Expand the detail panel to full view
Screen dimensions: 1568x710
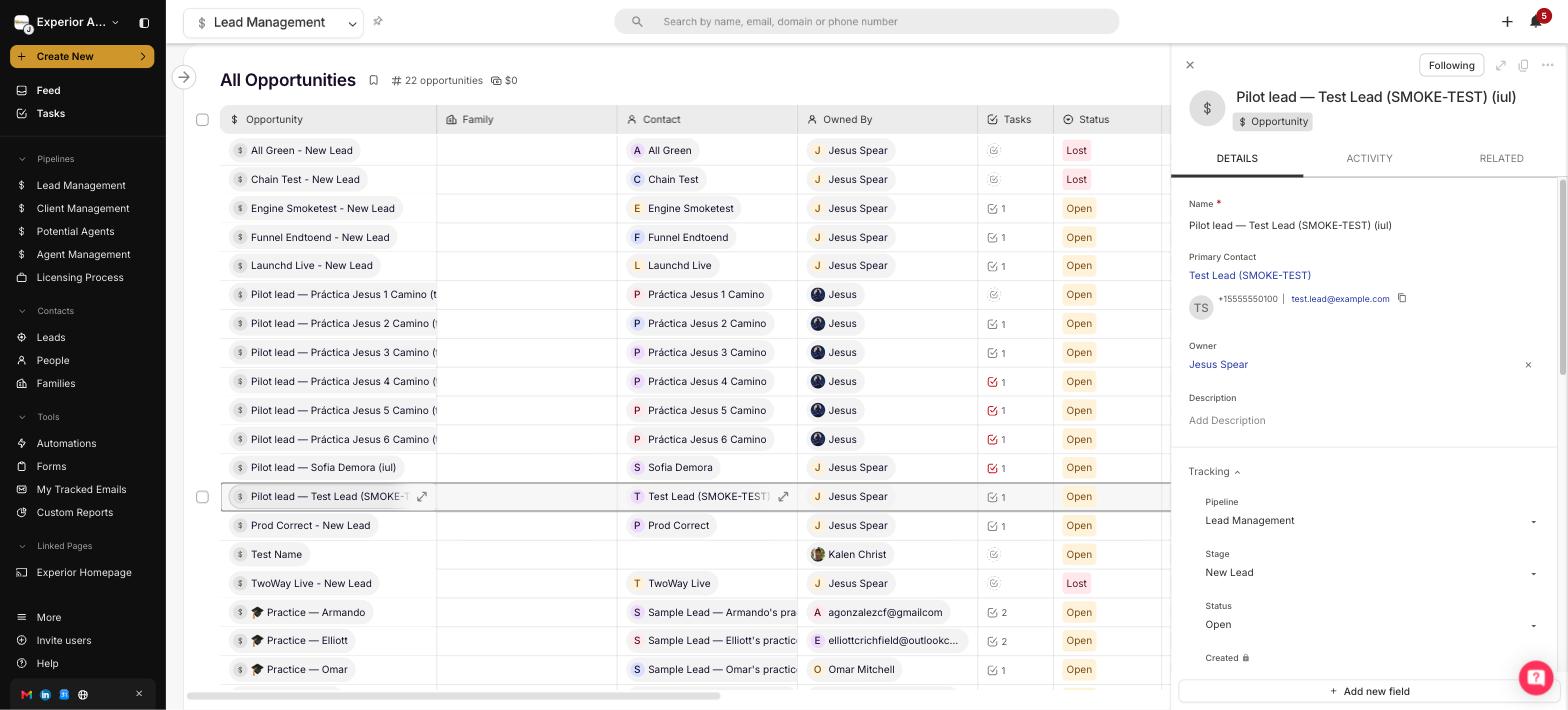(x=1501, y=65)
